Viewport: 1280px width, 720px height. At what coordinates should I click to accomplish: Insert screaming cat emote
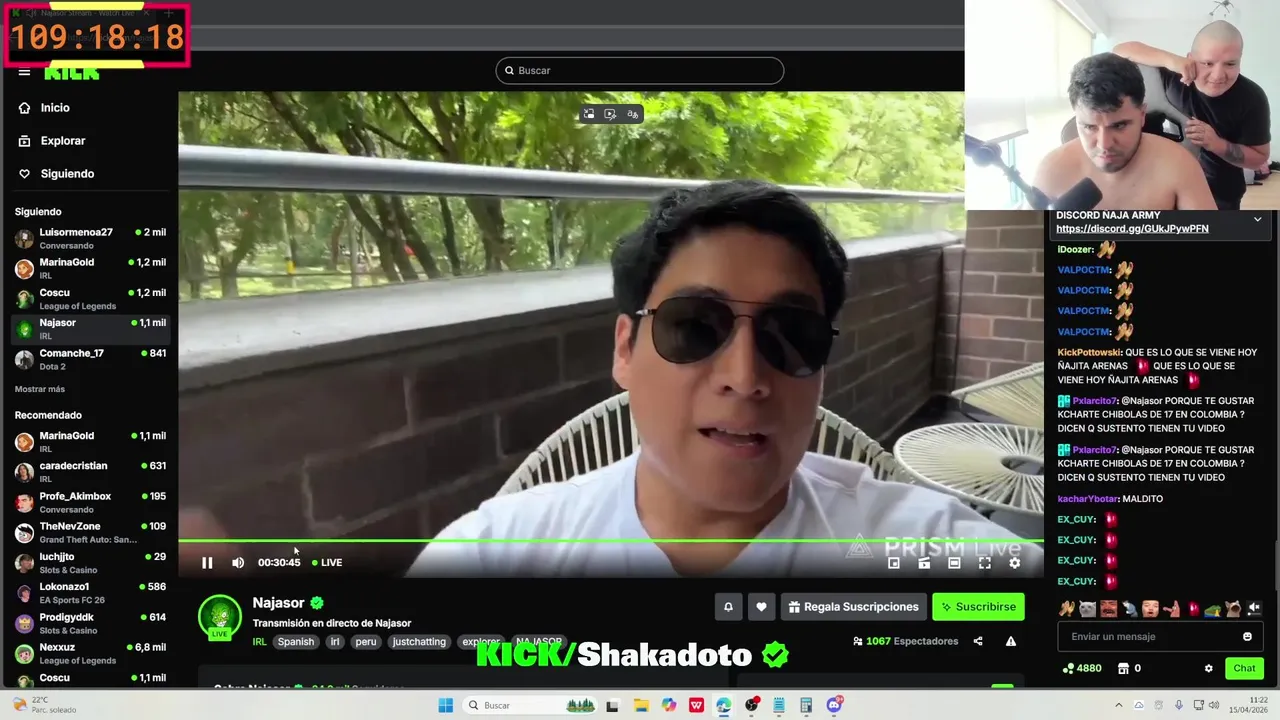(x=1233, y=609)
